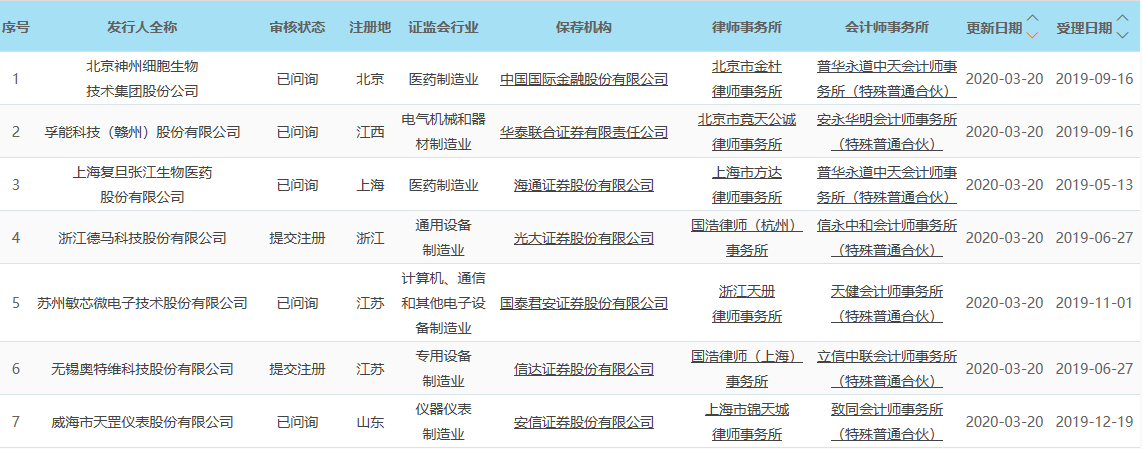Screen dimensions: 1142x449
Task: Click acceptance date 2019-11-01
Action: 1095,302
